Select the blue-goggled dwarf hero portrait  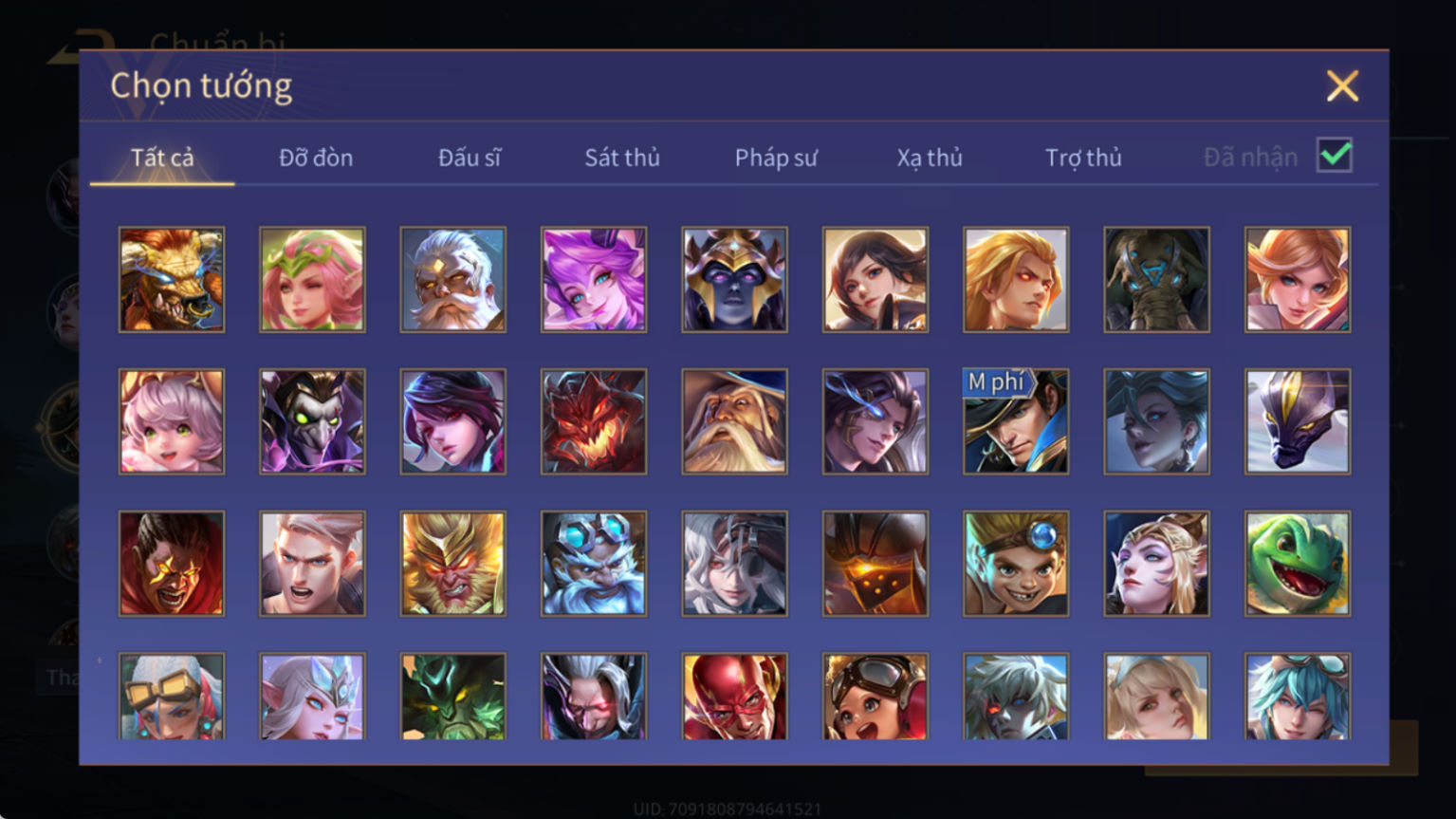click(x=594, y=564)
